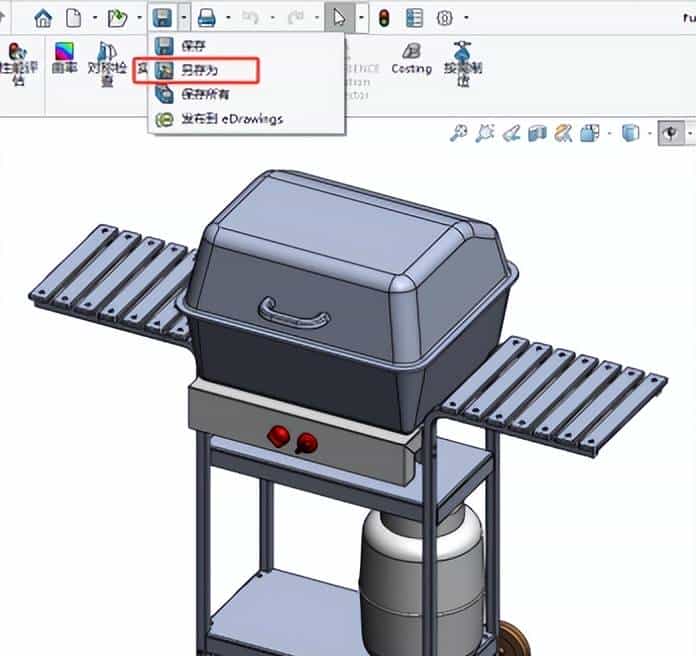696x656 pixels.
Task: Click the Previous View icon
Action: [511, 133]
